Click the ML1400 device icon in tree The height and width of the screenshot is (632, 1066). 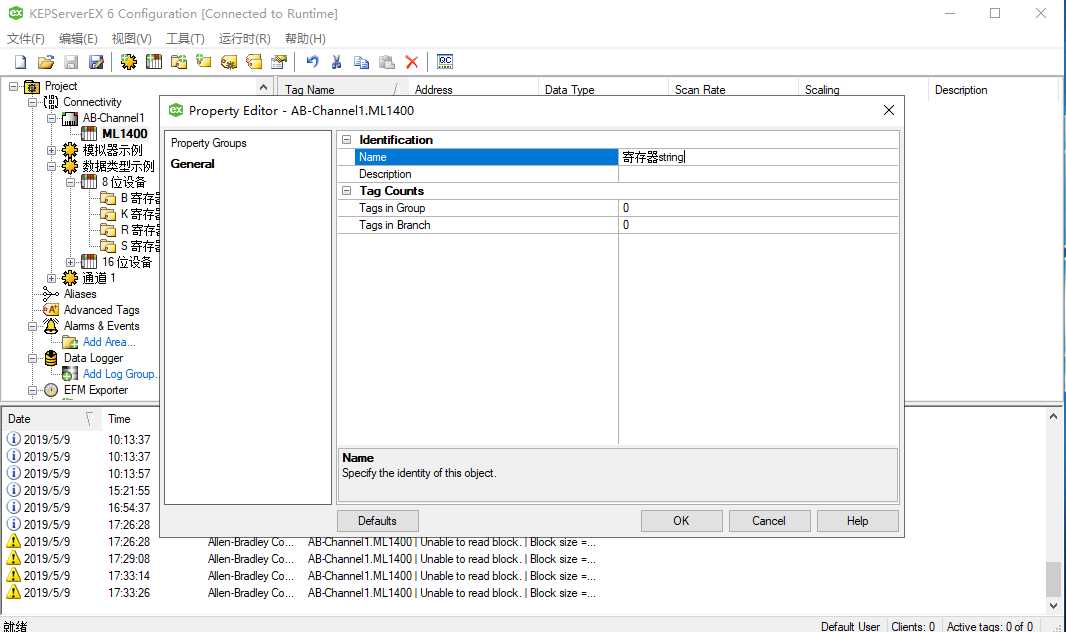click(x=89, y=134)
